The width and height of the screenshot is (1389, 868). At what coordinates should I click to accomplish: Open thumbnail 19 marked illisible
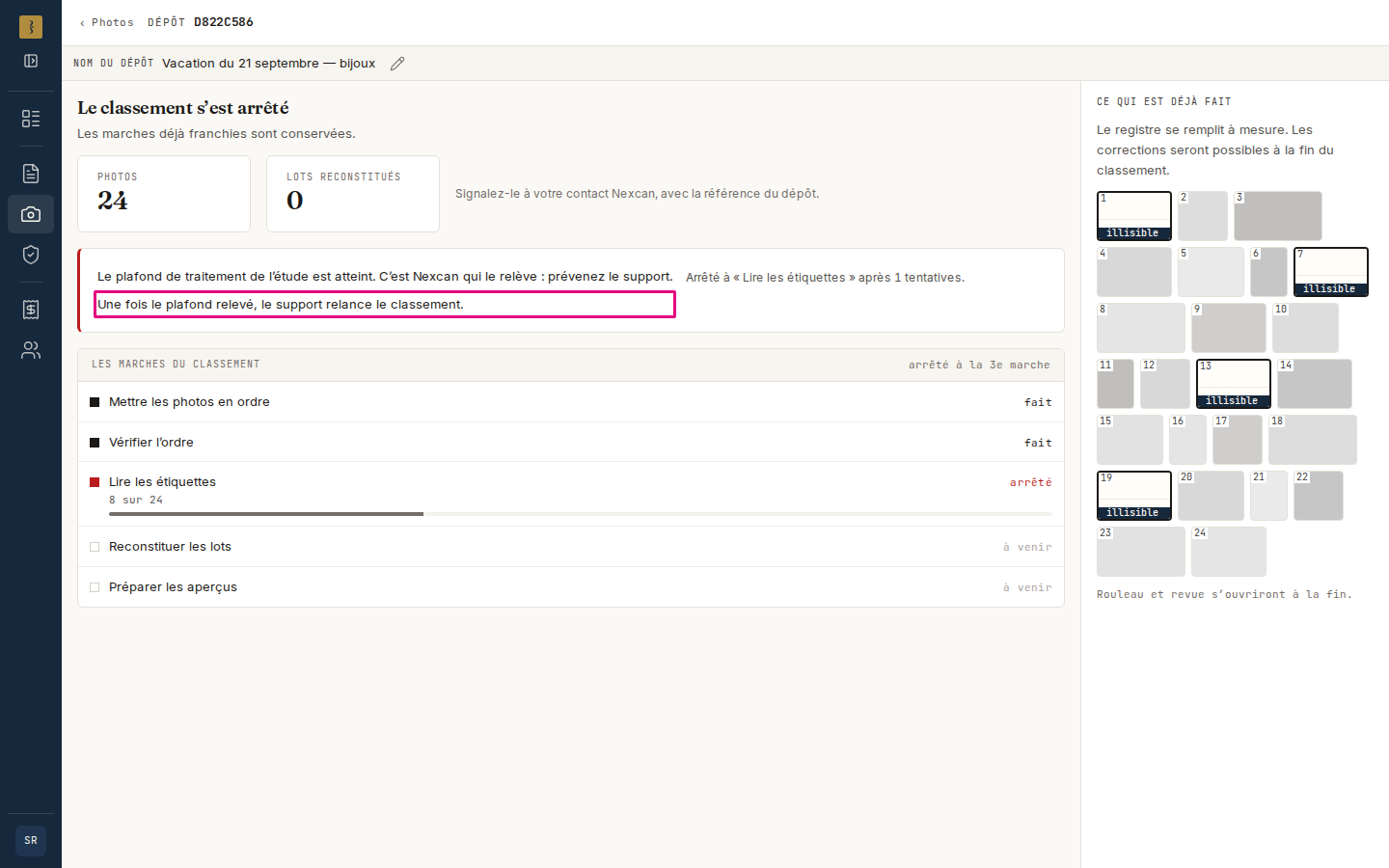click(x=1134, y=496)
